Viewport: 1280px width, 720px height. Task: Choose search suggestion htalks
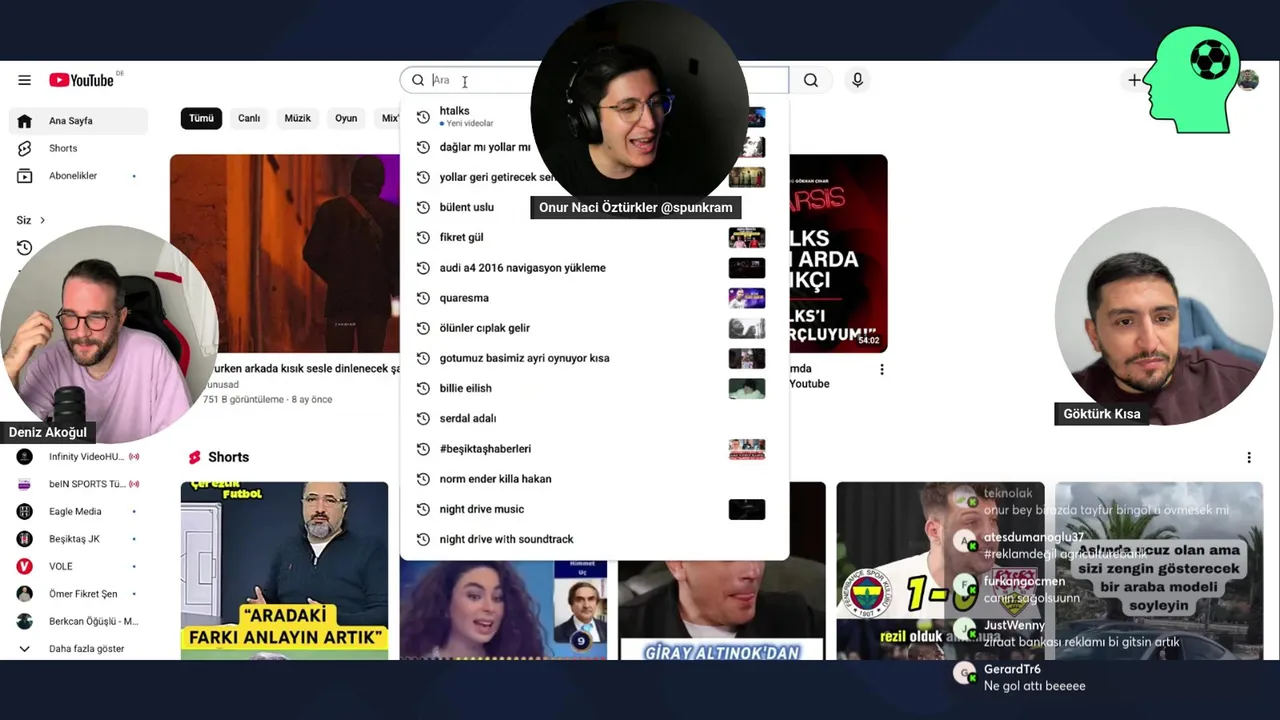(x=594, y=116)
